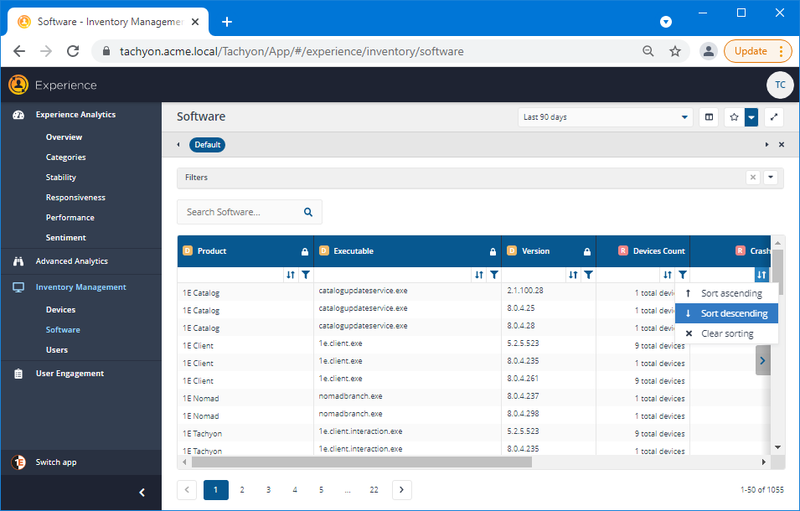
Task: Choose Sort ascending from the menu
Action: point(727,293)
